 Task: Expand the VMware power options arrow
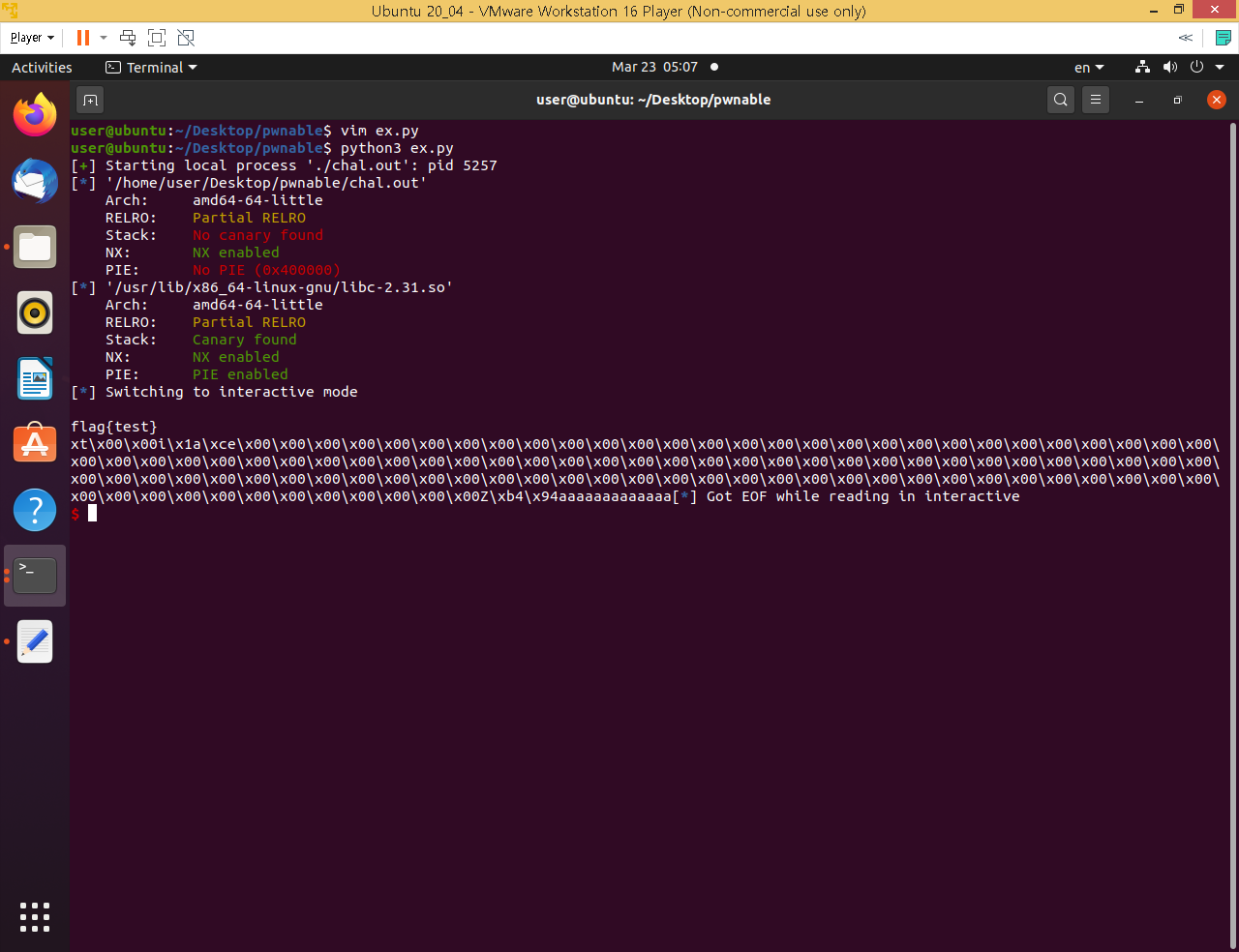point(104,38)
